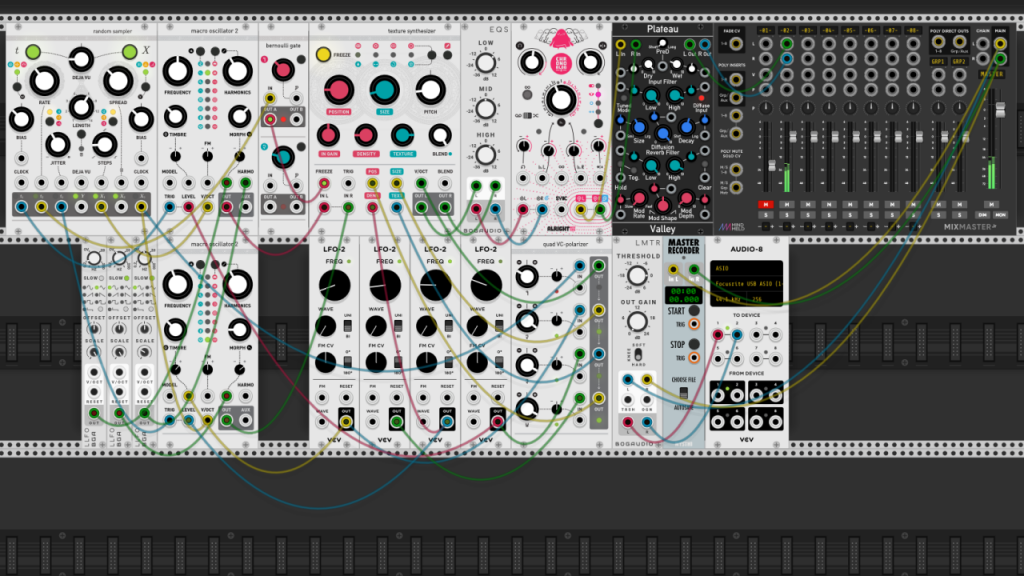Mute track 01 on MixMaster
The width and height of the screenshot is (1024, 576).
(x=765, y=204)
